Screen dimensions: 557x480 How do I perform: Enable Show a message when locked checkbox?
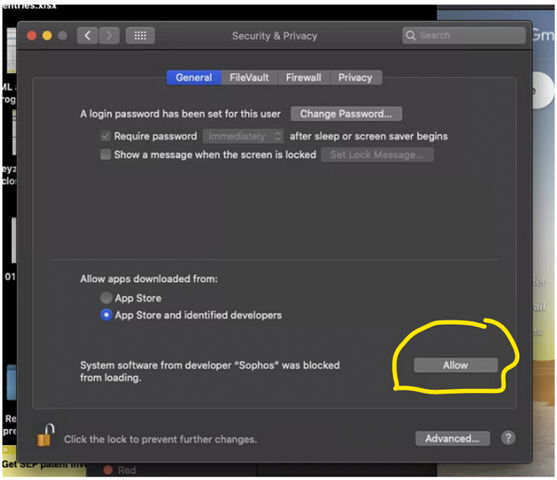[x=106, y=155]
